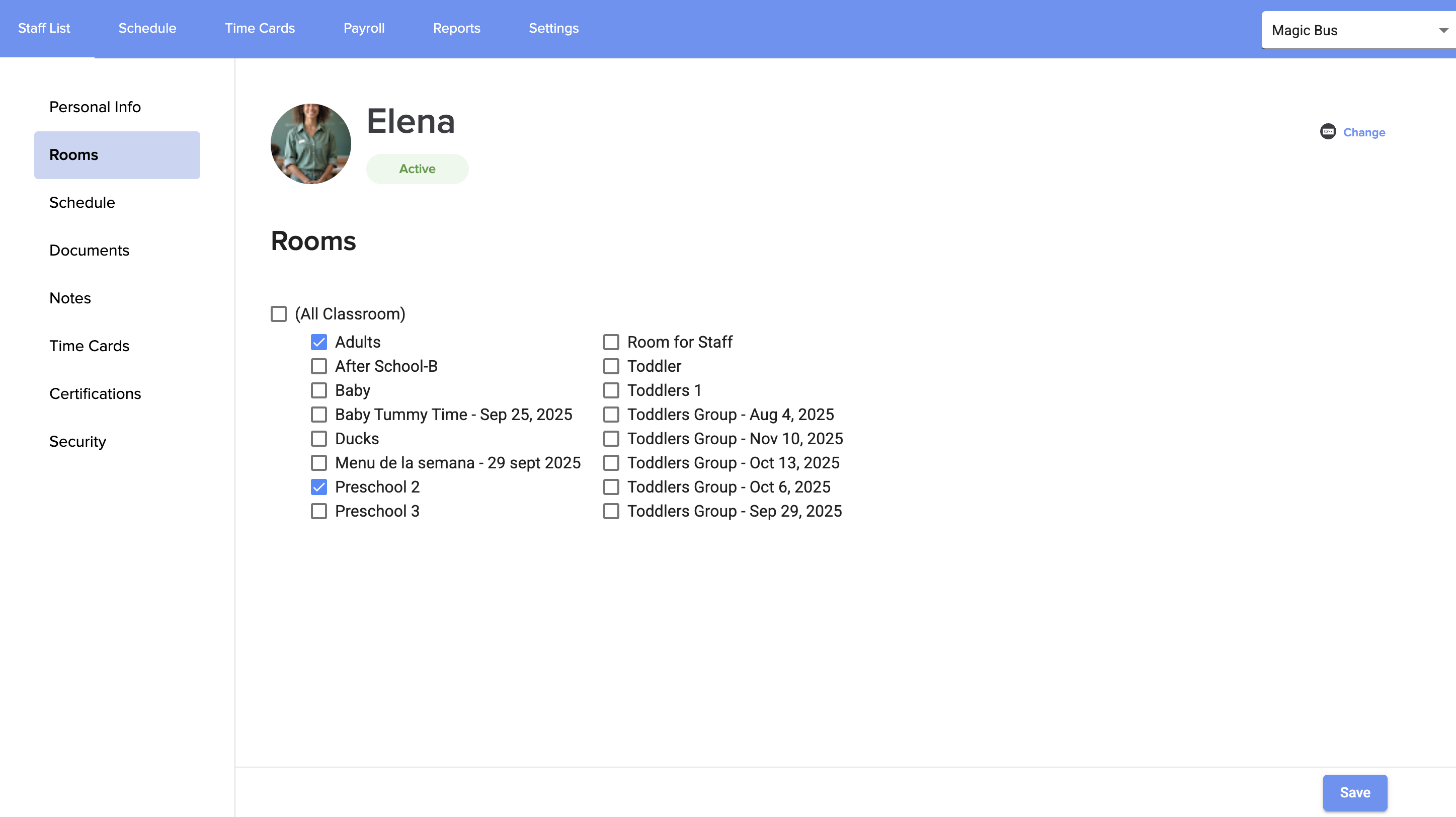Tick the Toddlers 1 checkbox

click(x=611, y=390)
